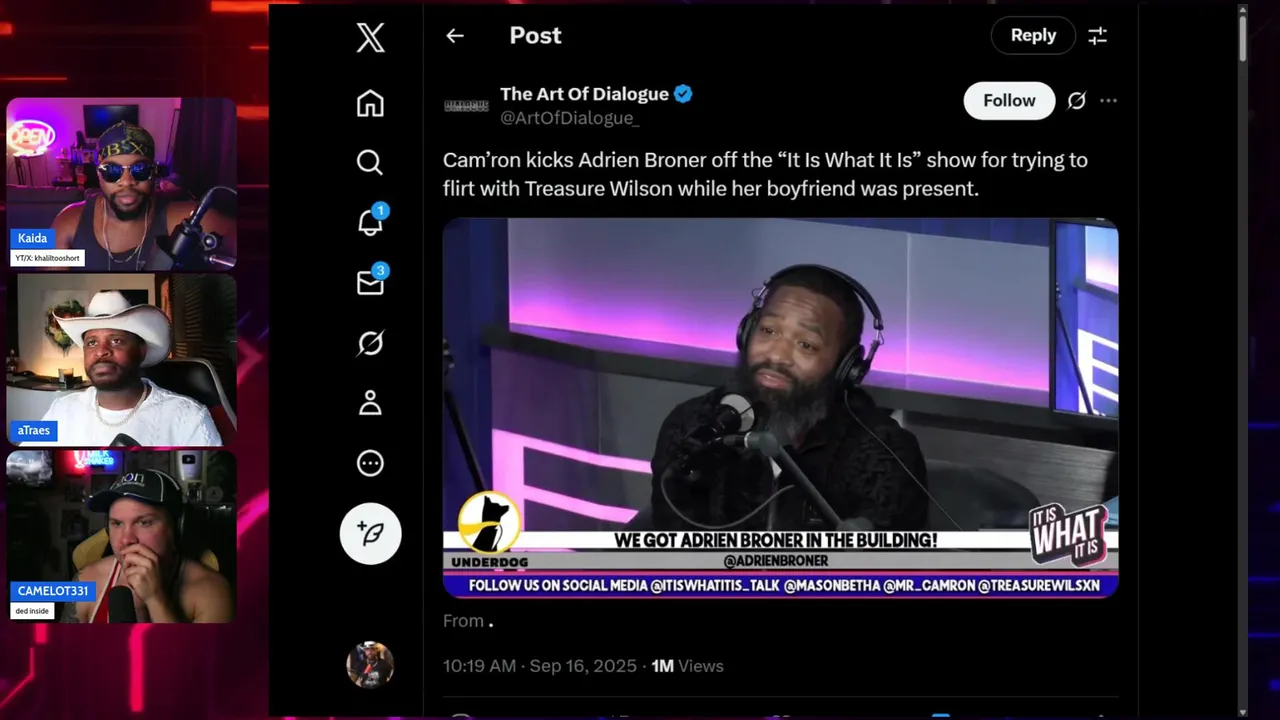
Task: Follow The Art Of Dialogue account
Action: click(x=1009, y=100)
